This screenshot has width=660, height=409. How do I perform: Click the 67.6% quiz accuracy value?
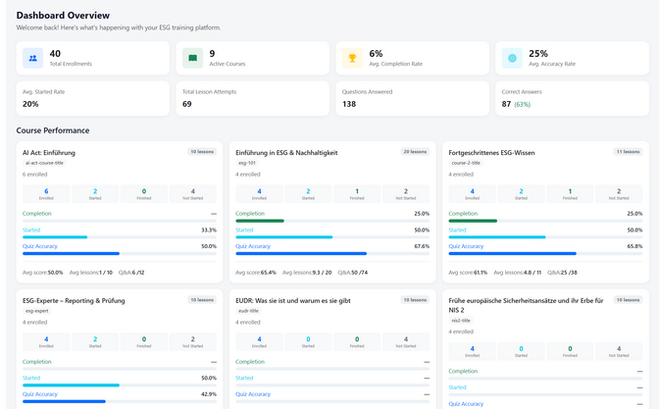[422, 247]
